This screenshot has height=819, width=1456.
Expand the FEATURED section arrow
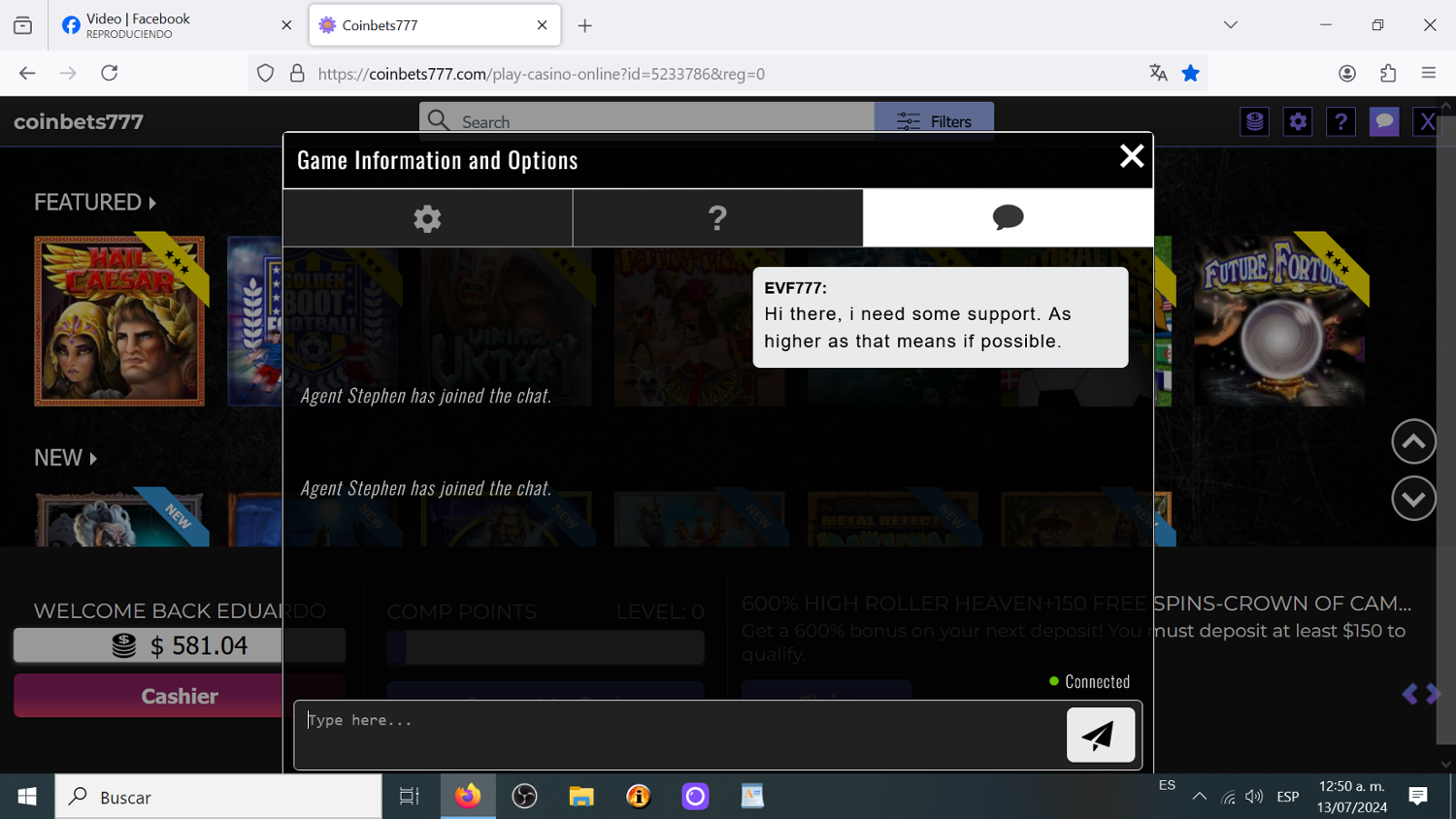click(152, 203)
